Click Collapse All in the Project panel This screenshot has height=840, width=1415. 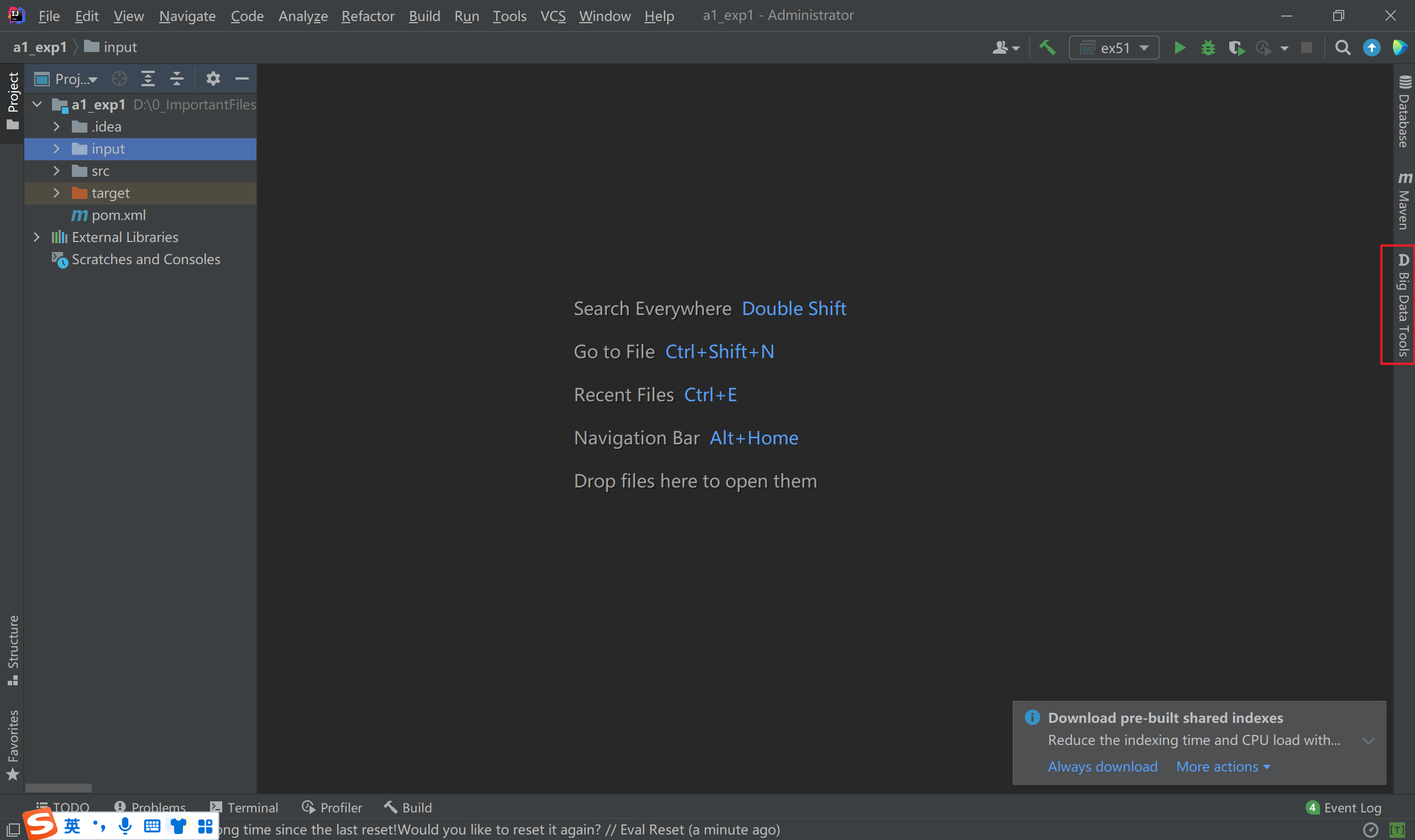coord(176,78)
